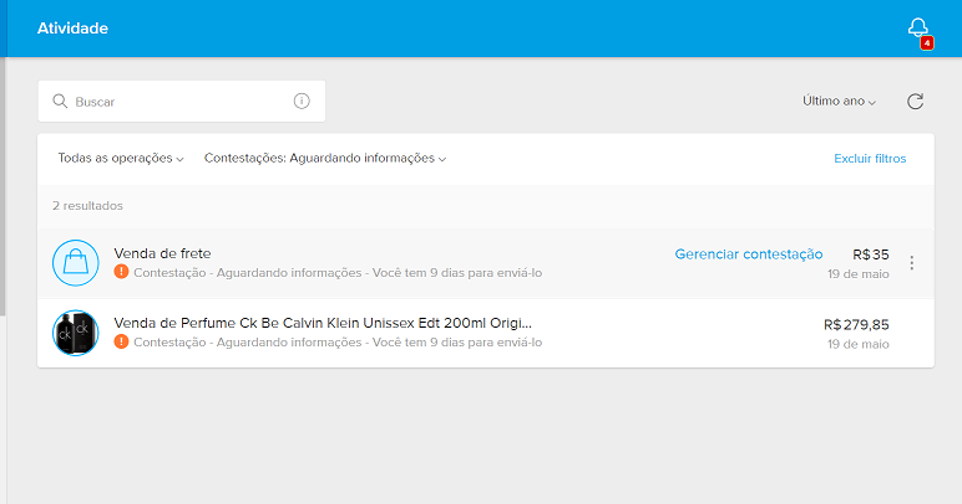The width and height of the screenshot is (962, 504).
Task: Refresh the activity list
Action: coord(915,101)
